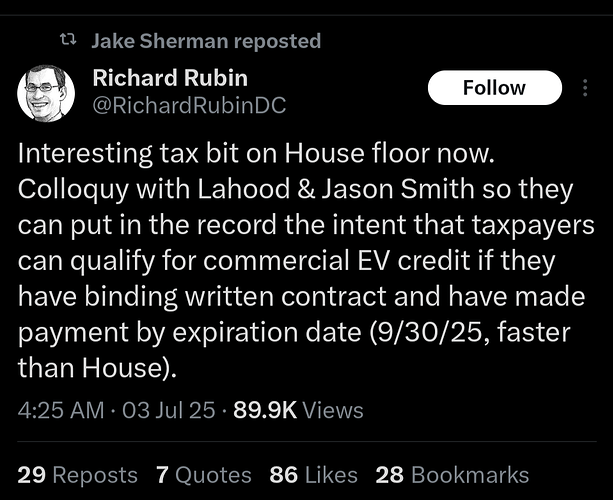Show the 7 Quotes list
Image resolution: width=613 pixels, height=500 pixels.
(204, 475)
